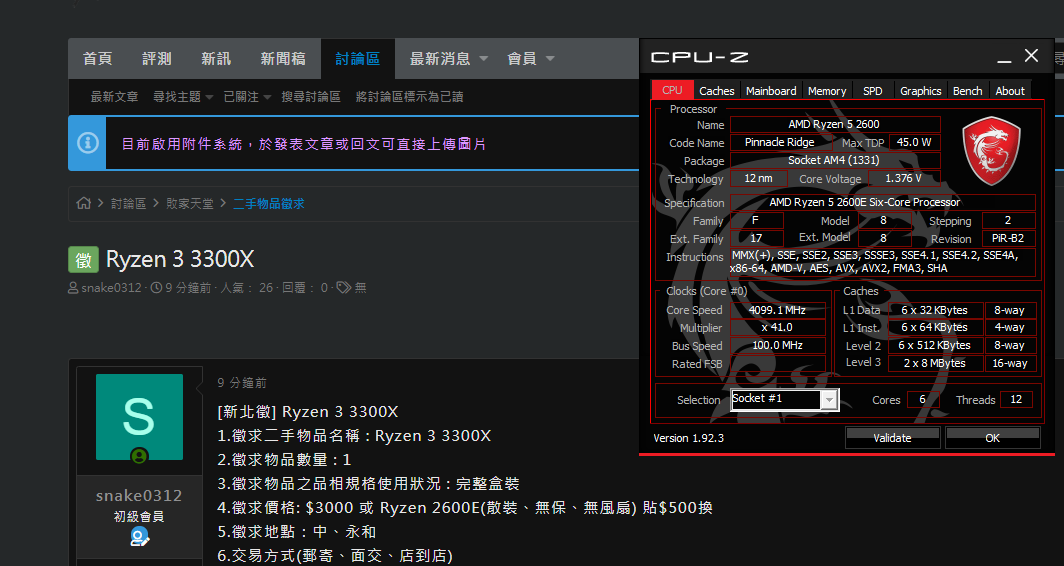Select the CPU tab in CPU-Z

point(672,90)
